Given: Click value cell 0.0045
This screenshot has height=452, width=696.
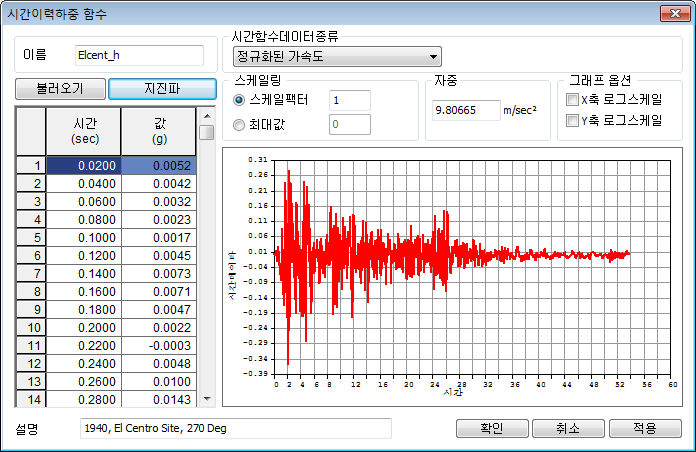Looking at the screenshot, I should tap(159, 256).
